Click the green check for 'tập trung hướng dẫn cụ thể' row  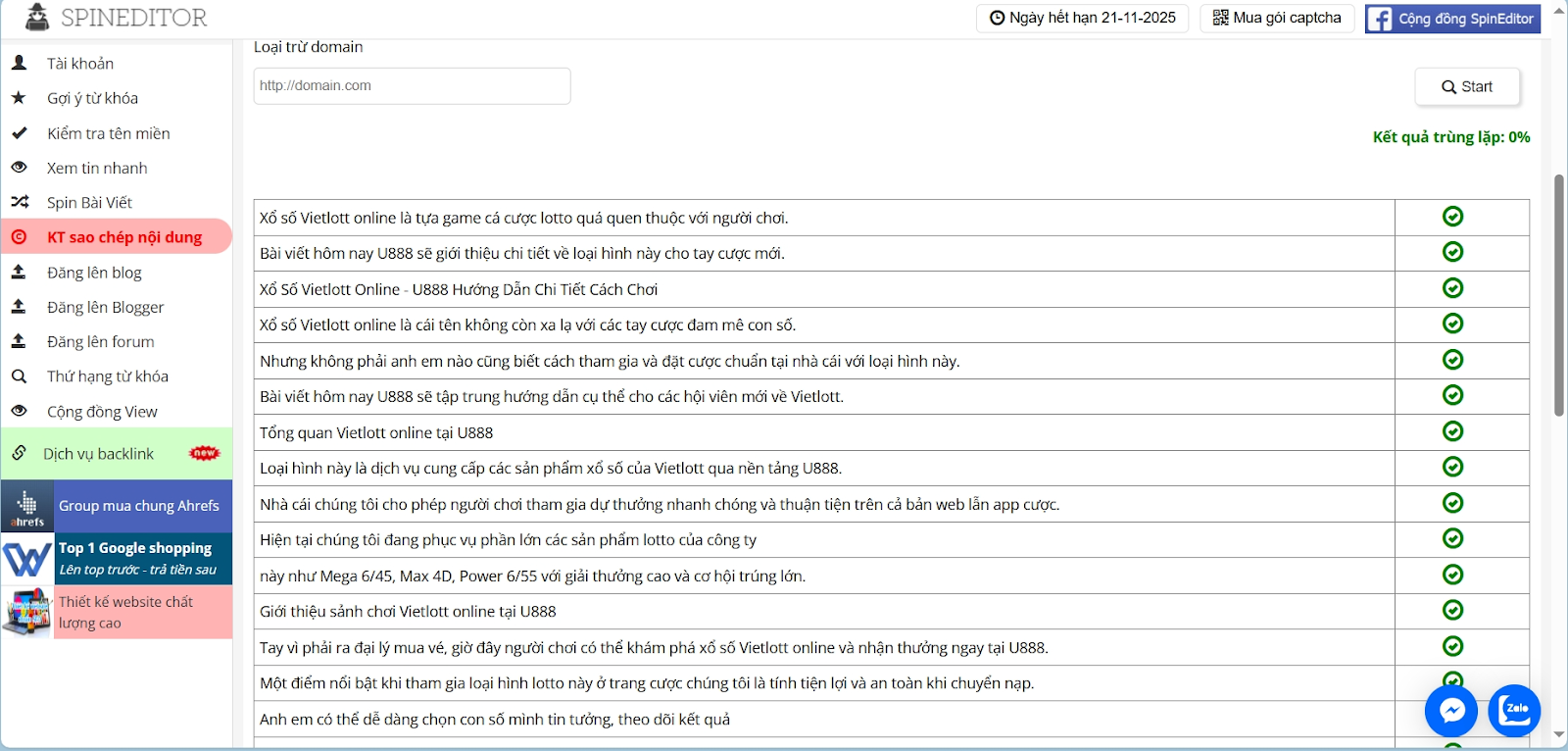1452,395
